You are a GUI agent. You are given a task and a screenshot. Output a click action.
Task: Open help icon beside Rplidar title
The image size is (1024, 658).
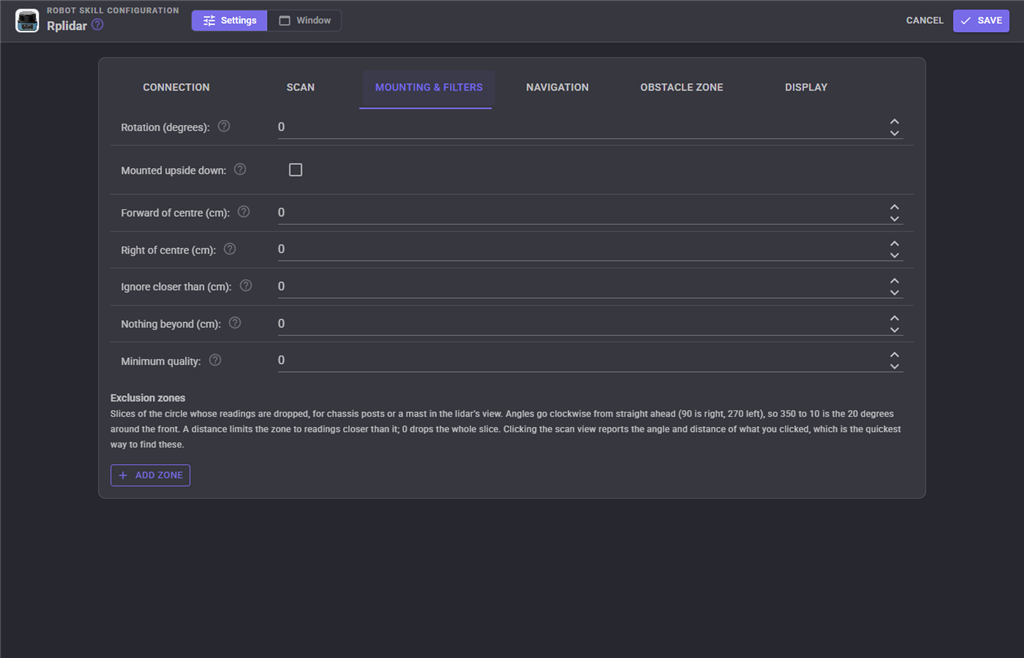pyautogui.click(x=97, y=25)
